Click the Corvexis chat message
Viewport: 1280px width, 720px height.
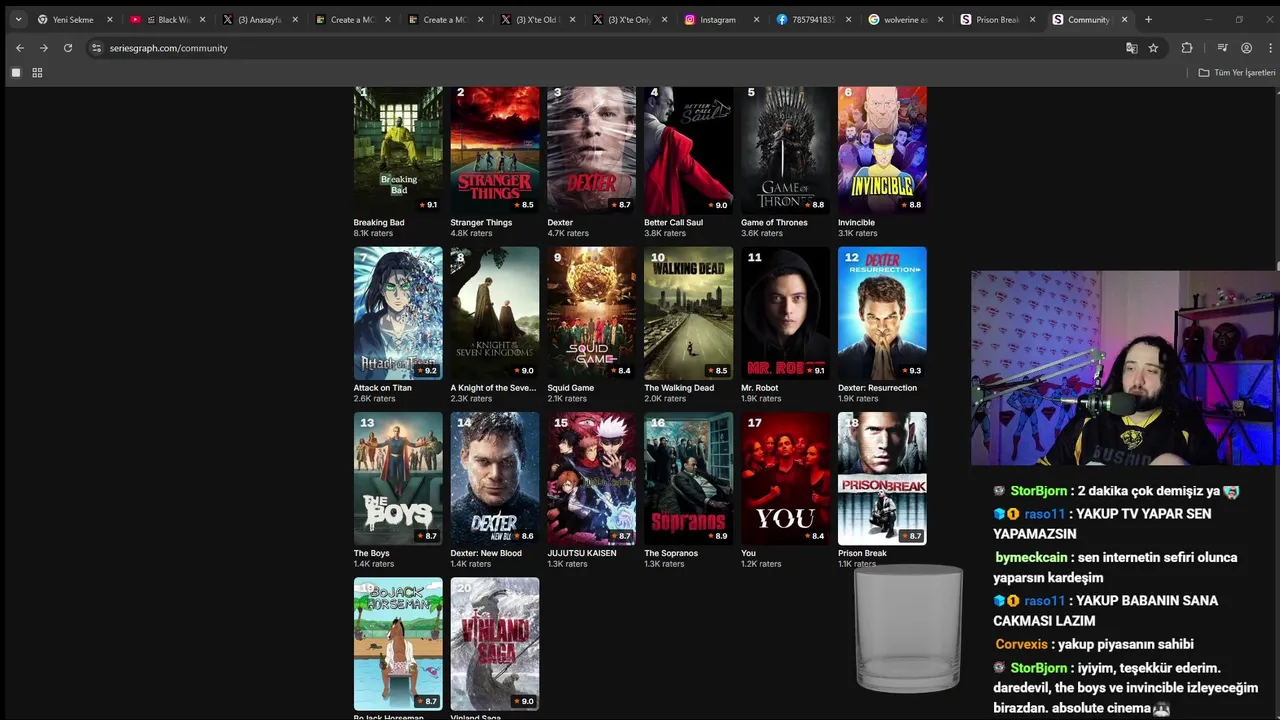tap(1094, 645)
